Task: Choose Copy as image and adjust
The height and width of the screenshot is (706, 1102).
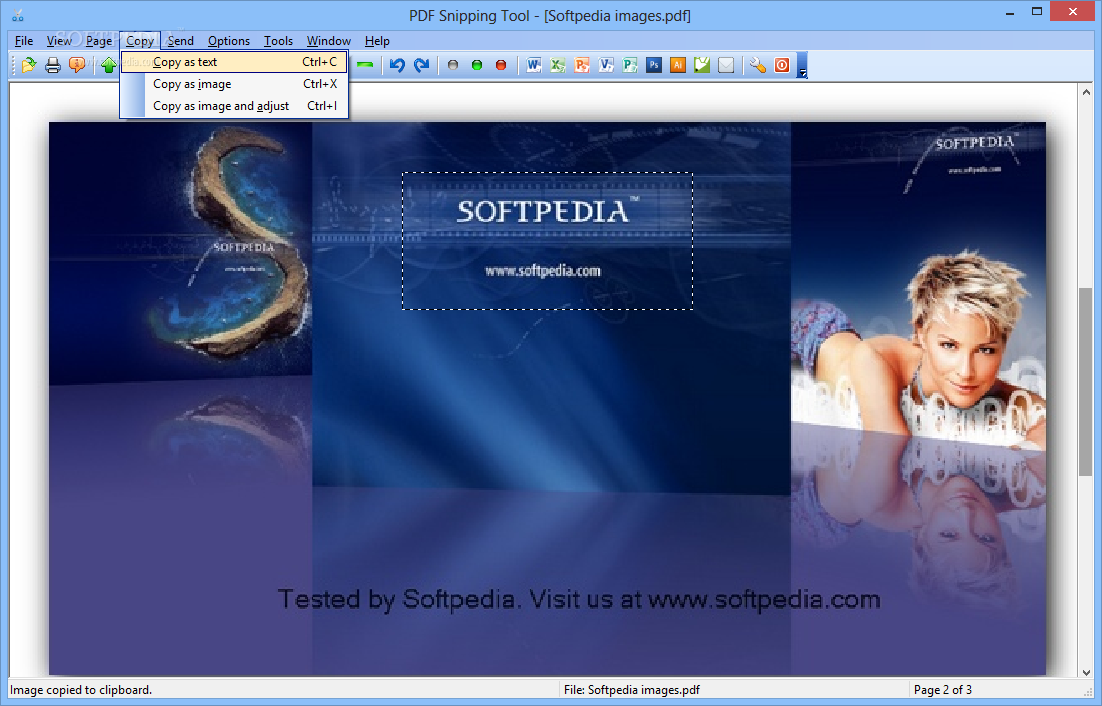Action: (233, 106)
